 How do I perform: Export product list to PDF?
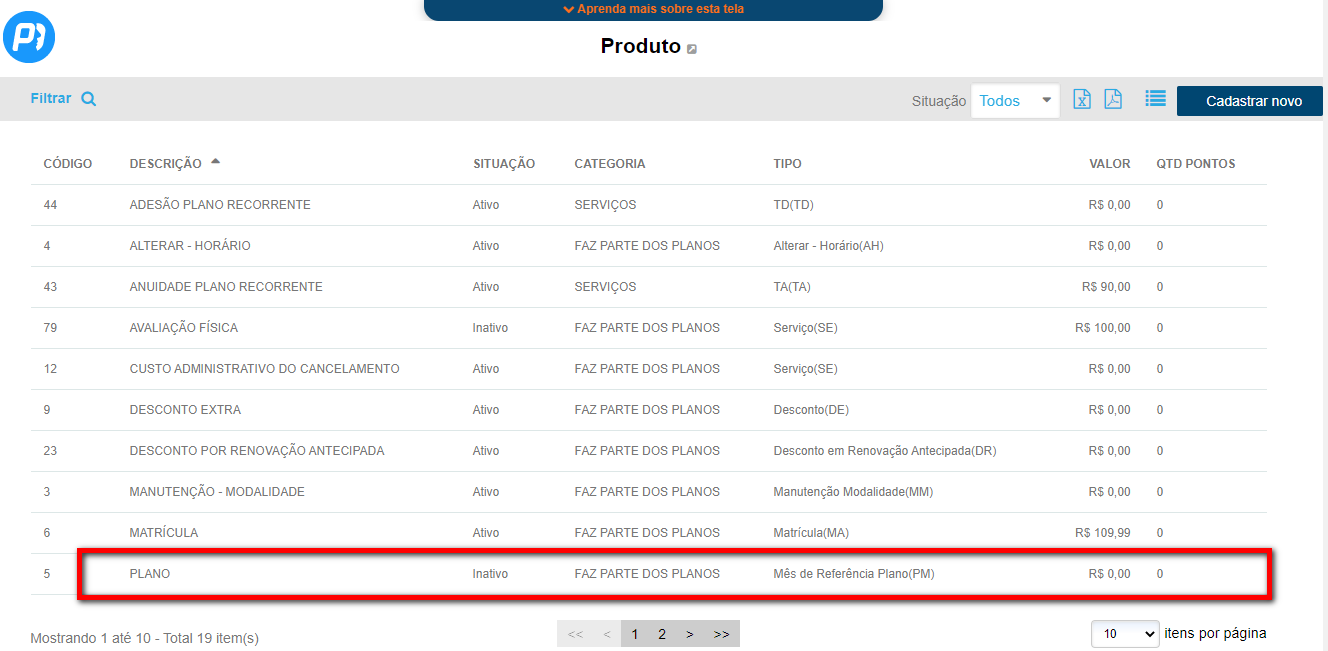coord(1112,99)
